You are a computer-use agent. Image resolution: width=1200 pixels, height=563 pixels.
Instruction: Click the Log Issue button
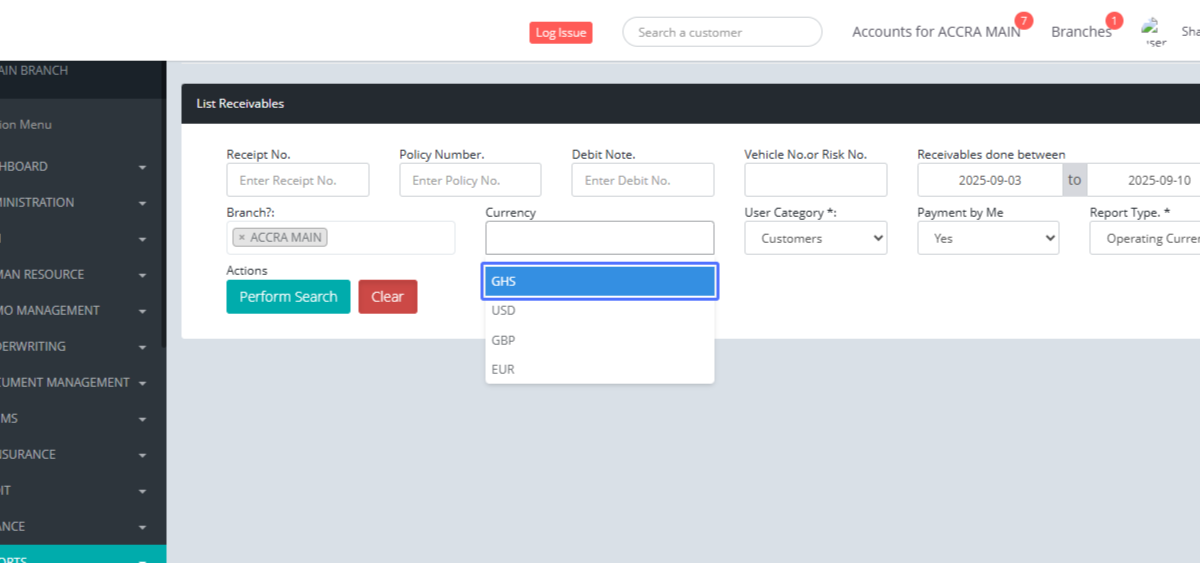pos(560,32)
